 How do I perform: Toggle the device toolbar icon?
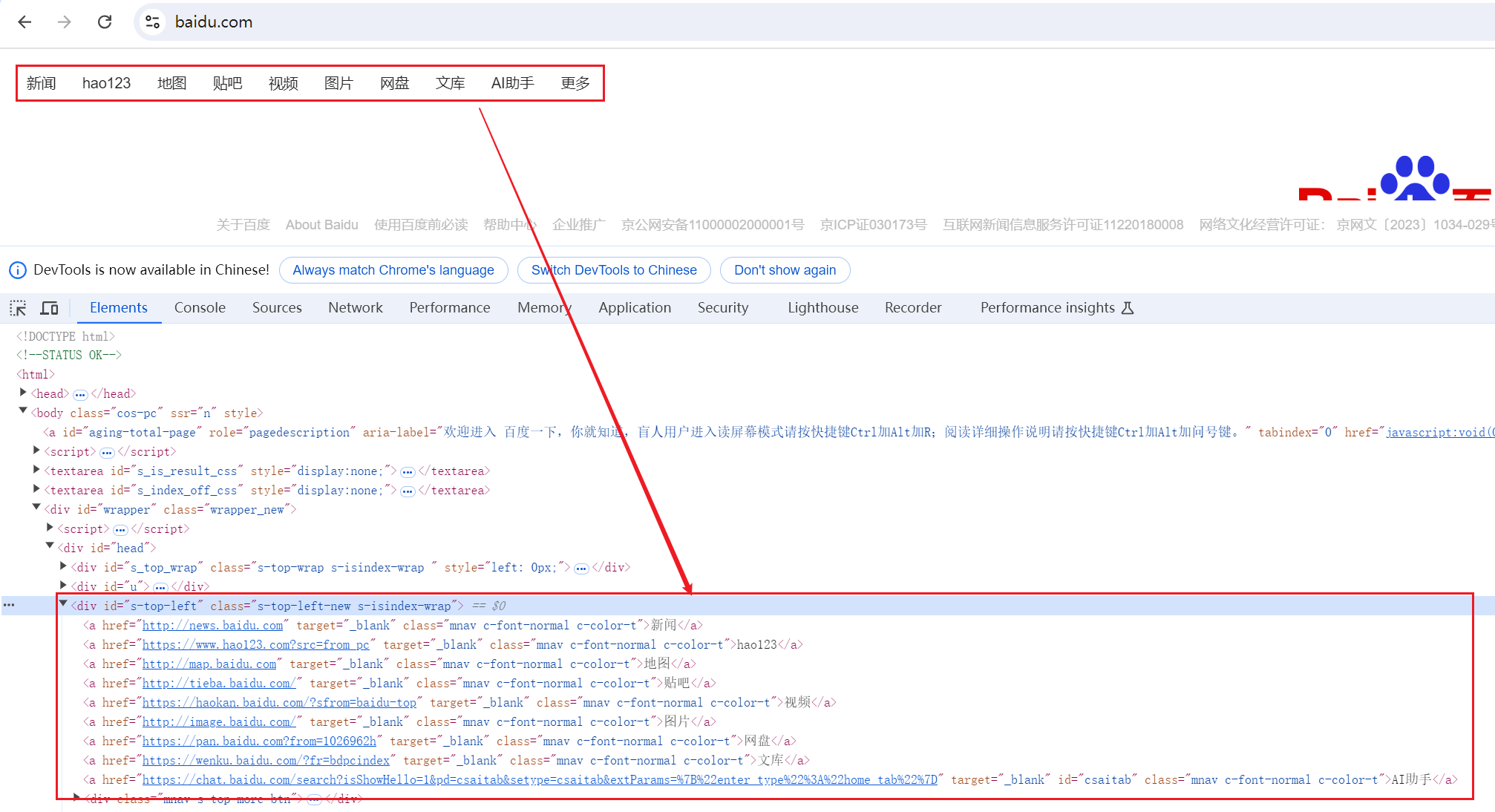pyautogui.click(x=50, y=308)
